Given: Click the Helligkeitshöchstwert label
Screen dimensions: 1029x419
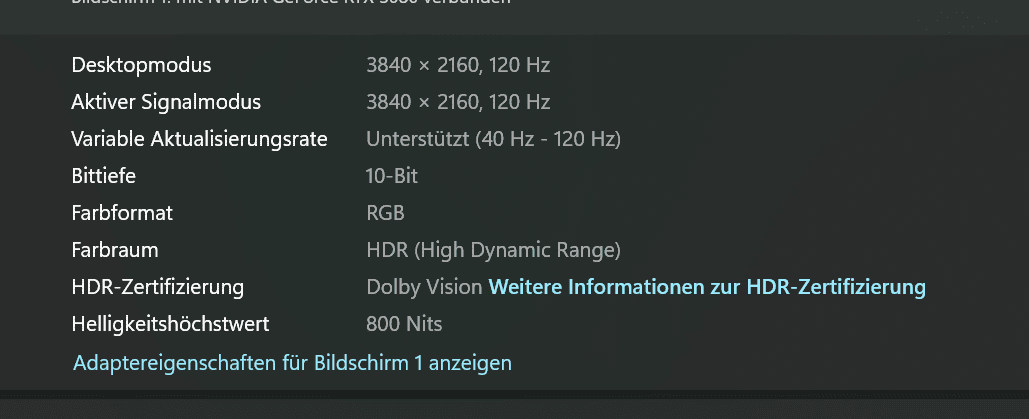Looking at the screenshot, I should [x=170, y=324].
